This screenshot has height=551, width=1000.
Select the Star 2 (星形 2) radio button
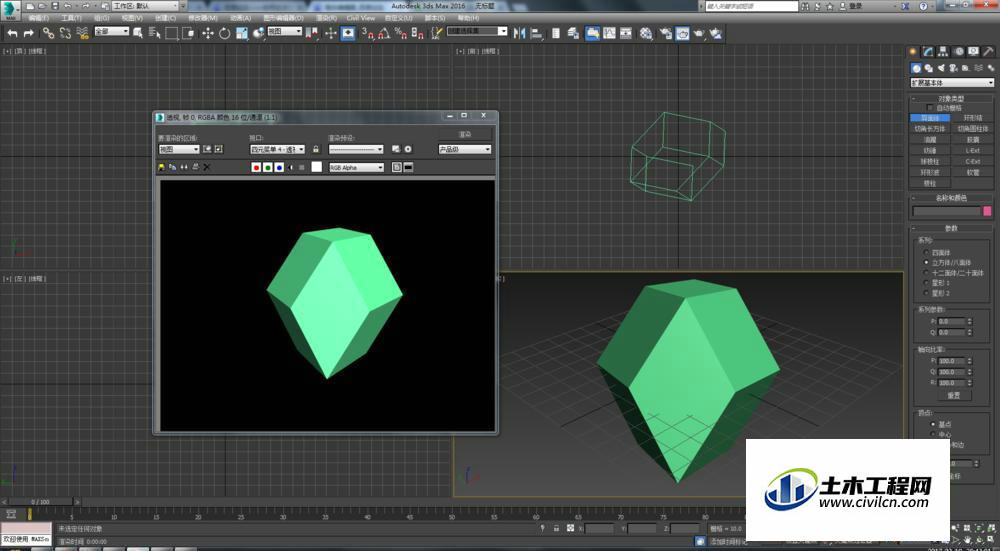pos(926,293)
